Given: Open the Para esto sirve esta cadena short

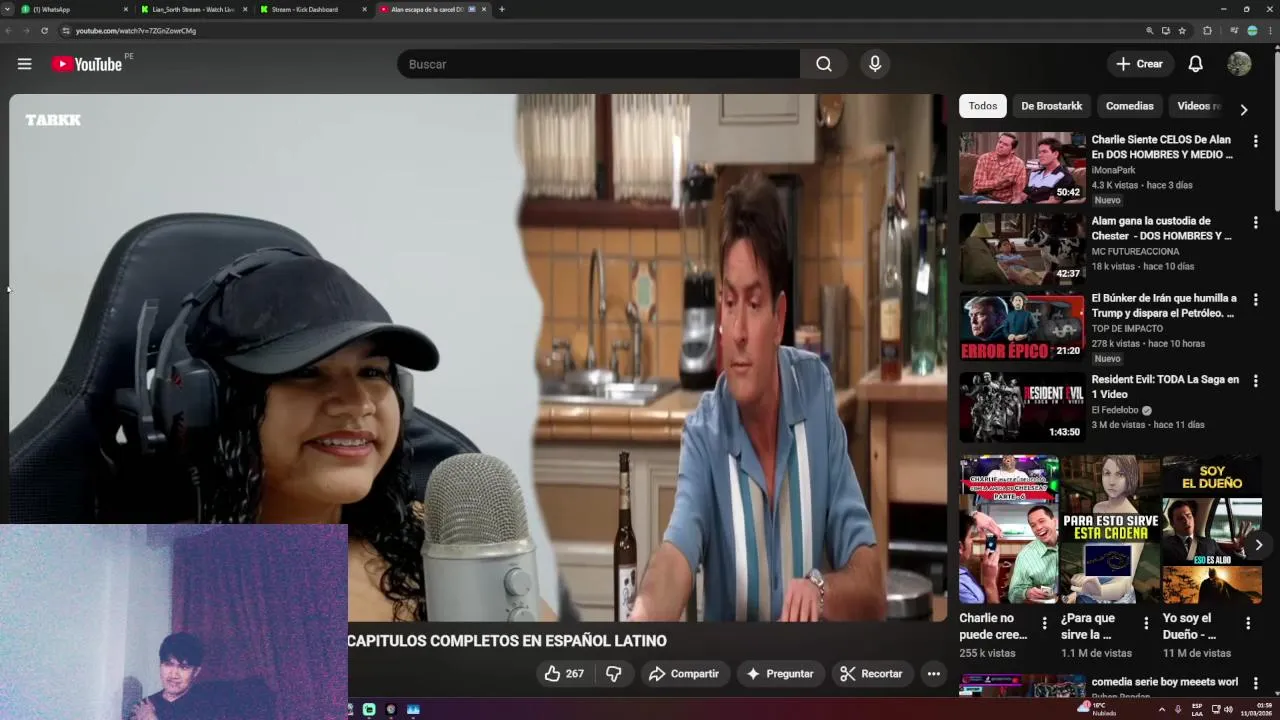Looking at the screenshot, I should click(x=1110, y=530).
